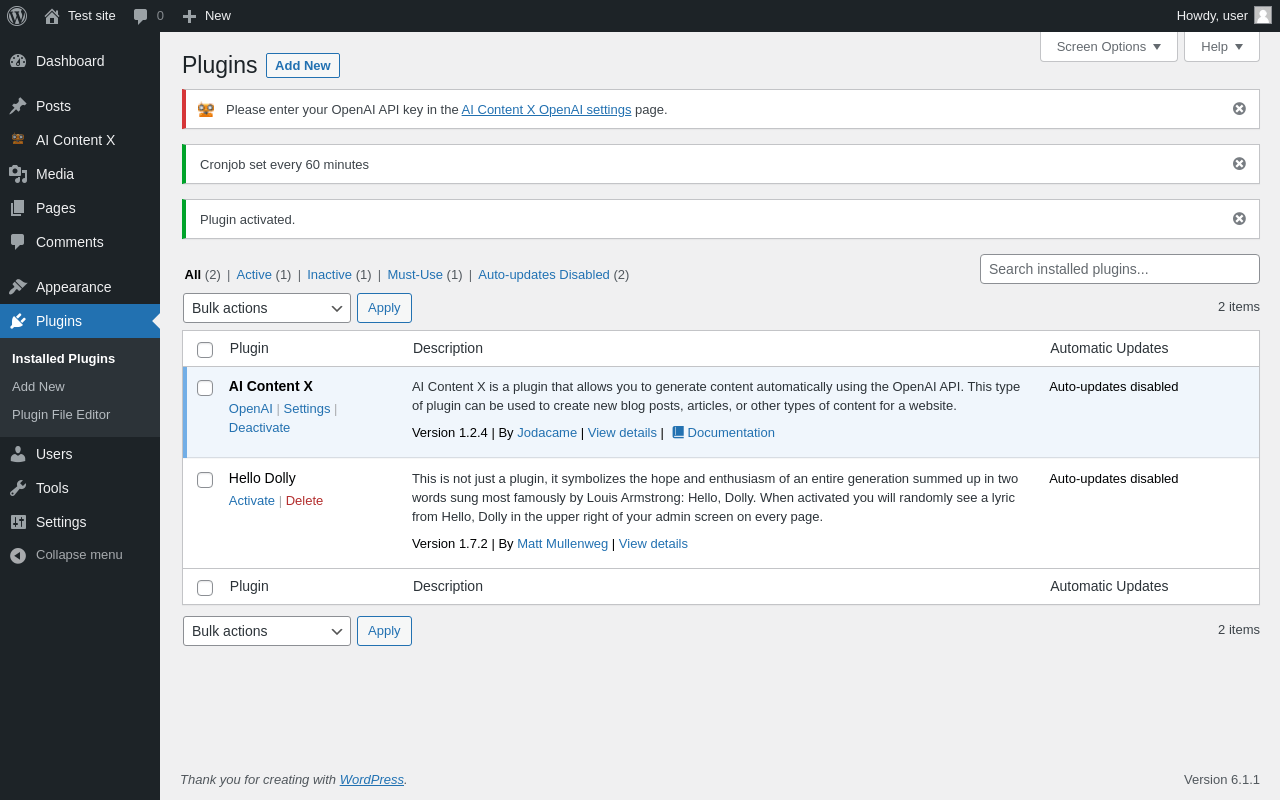This screenshot has width=1280, height=800.
Task: Expand the Screen Options panel
Action: click(1108, 46)
